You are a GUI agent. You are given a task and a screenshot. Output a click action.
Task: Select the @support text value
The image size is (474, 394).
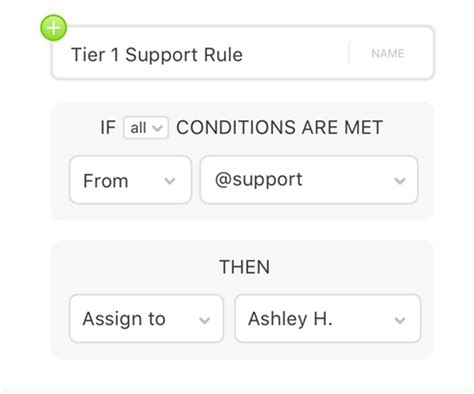pyautogui.click(x=259, y=180)
